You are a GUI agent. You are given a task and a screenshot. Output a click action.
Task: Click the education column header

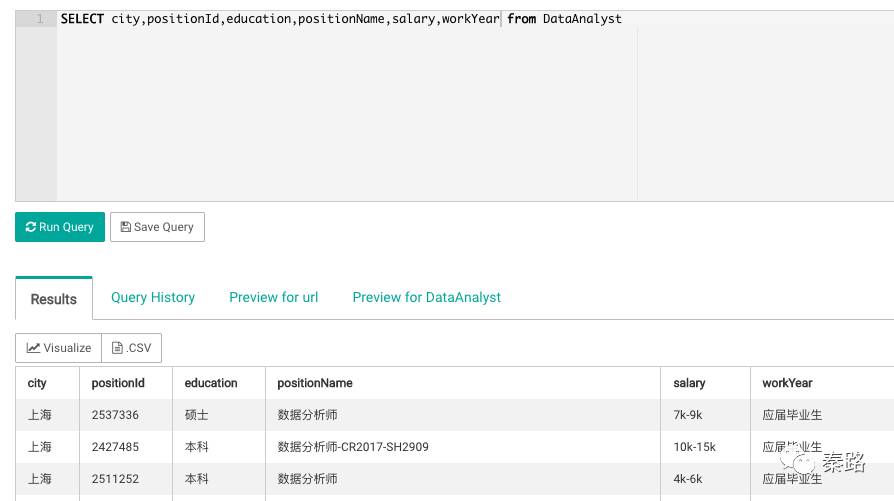point(211,383)
